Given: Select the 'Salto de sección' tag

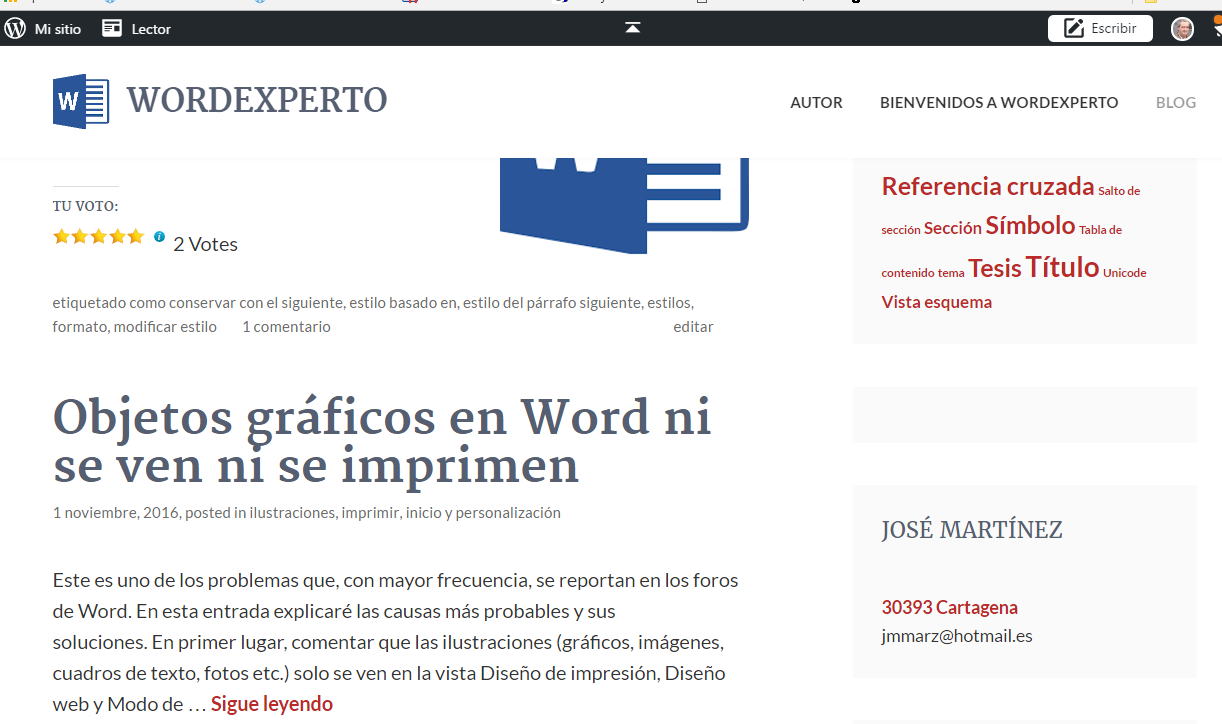Looking at the screenshot, I should click(1010, 210).
